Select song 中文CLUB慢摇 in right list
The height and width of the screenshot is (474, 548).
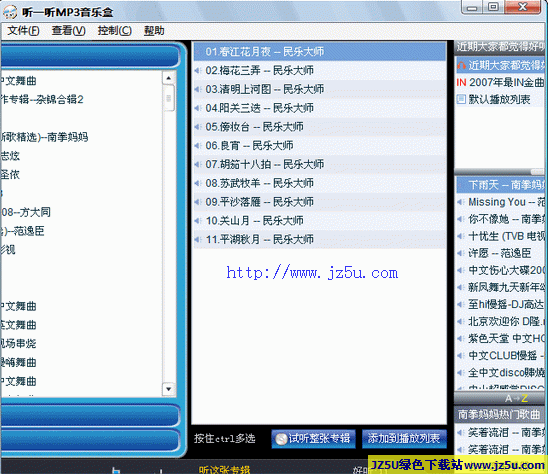(500, 356)
